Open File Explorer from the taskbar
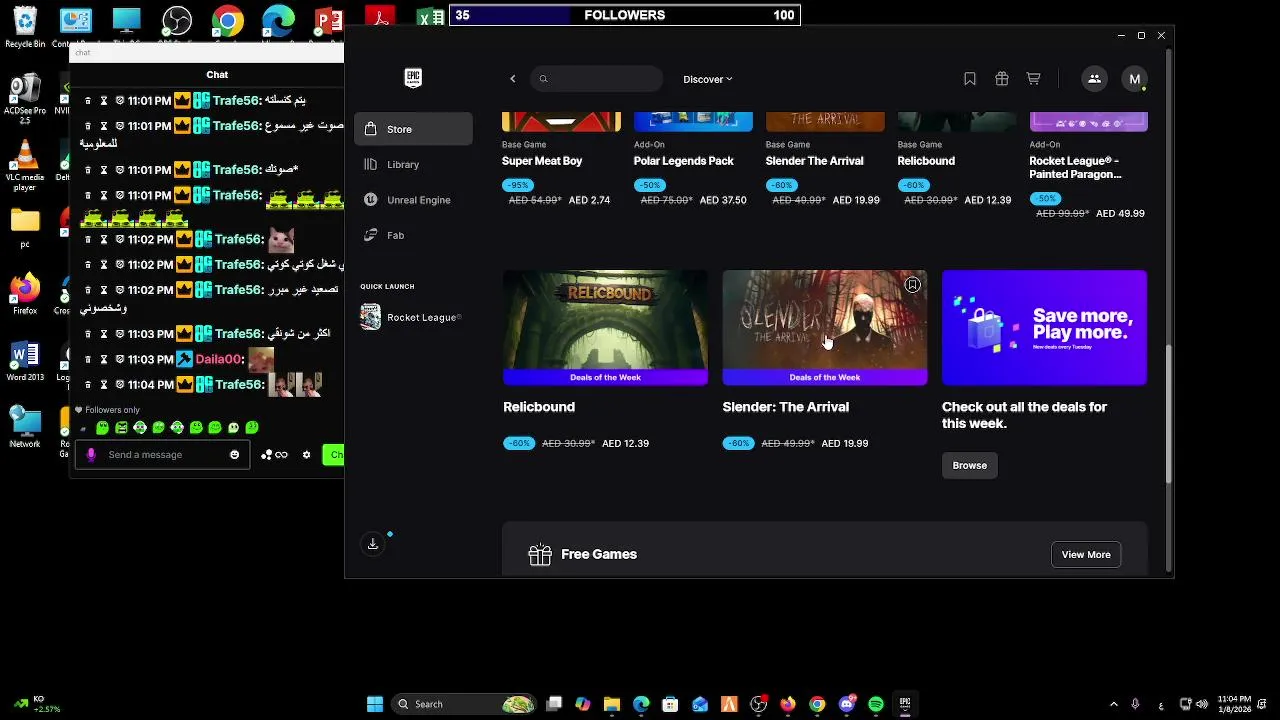The image size is (1280, 720). coord(612,704)
